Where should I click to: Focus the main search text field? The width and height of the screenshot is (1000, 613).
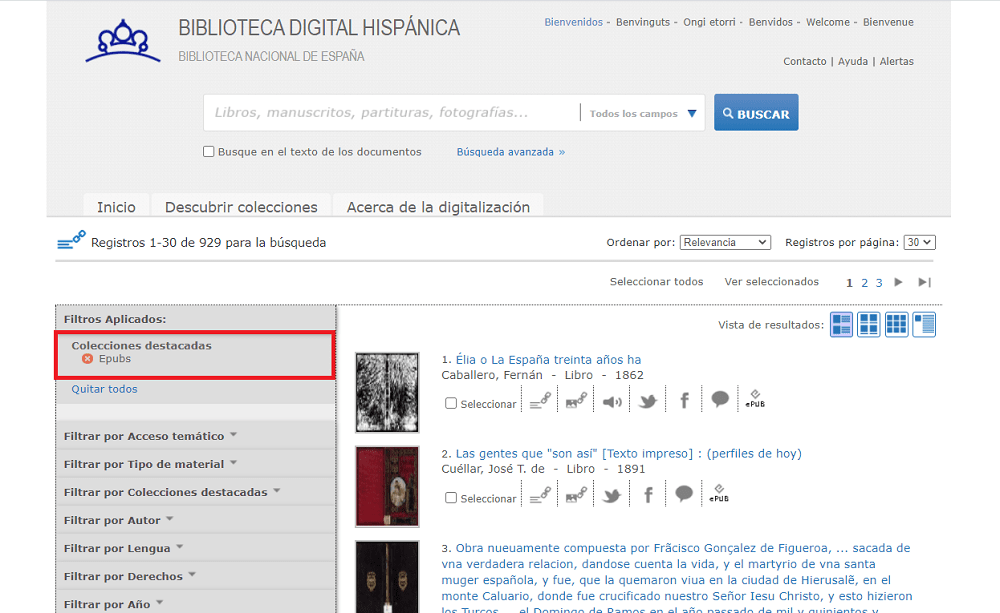[x=391, y=113]
